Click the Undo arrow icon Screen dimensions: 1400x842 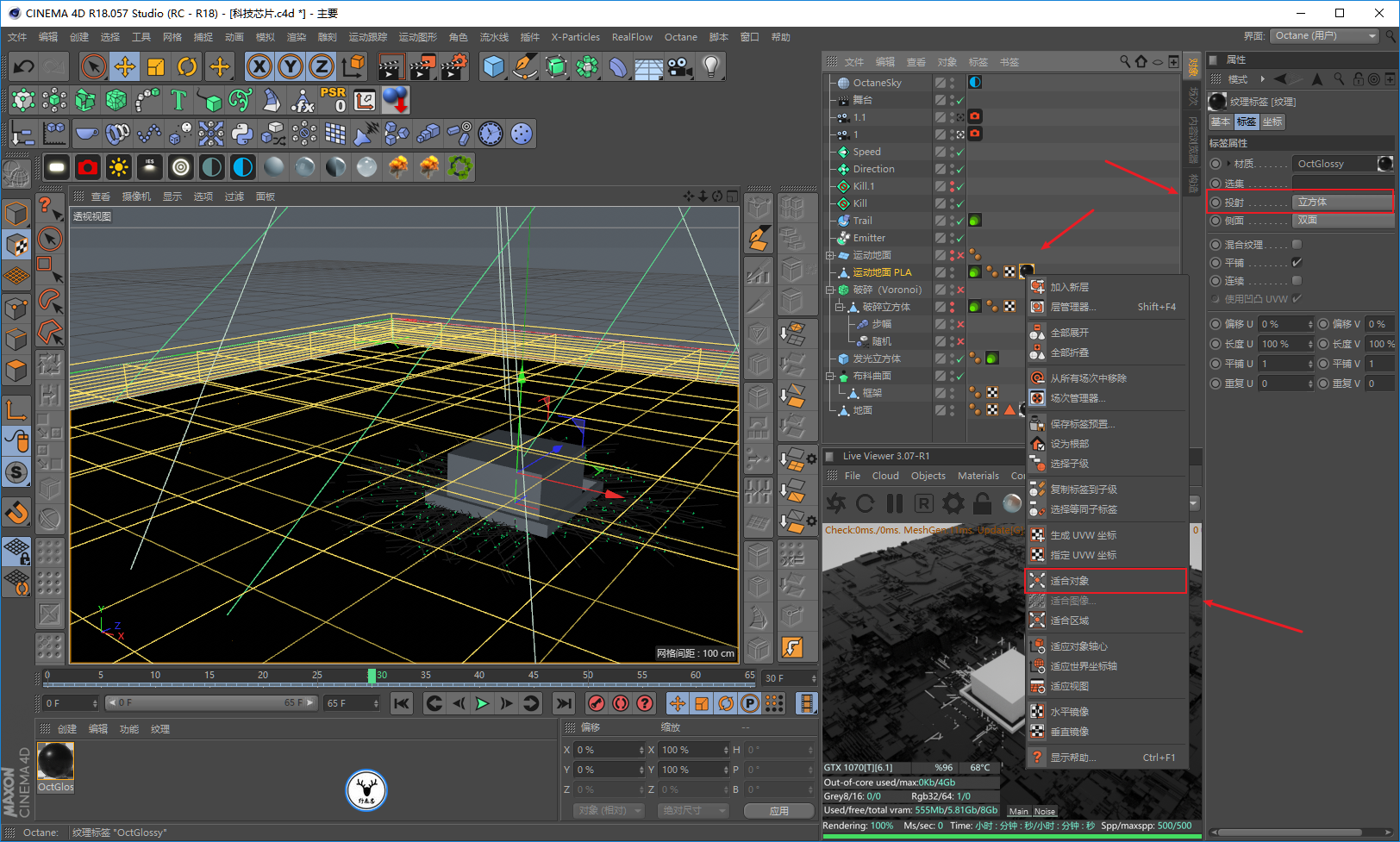pyautogui.click(x=23, y=66)
